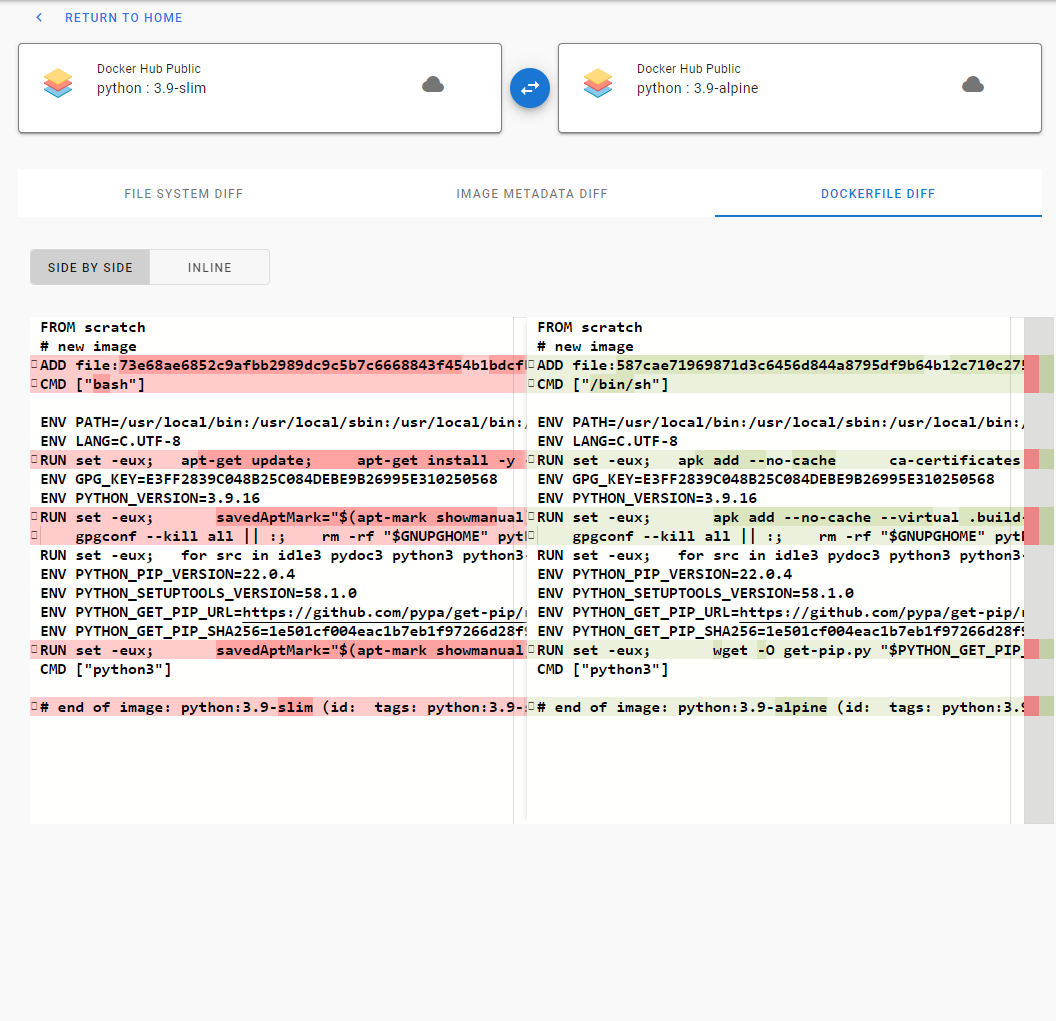1056x1021 pixels.
Task: Click the marker beside left apt-get update RUN line
Action: point(34,459)
